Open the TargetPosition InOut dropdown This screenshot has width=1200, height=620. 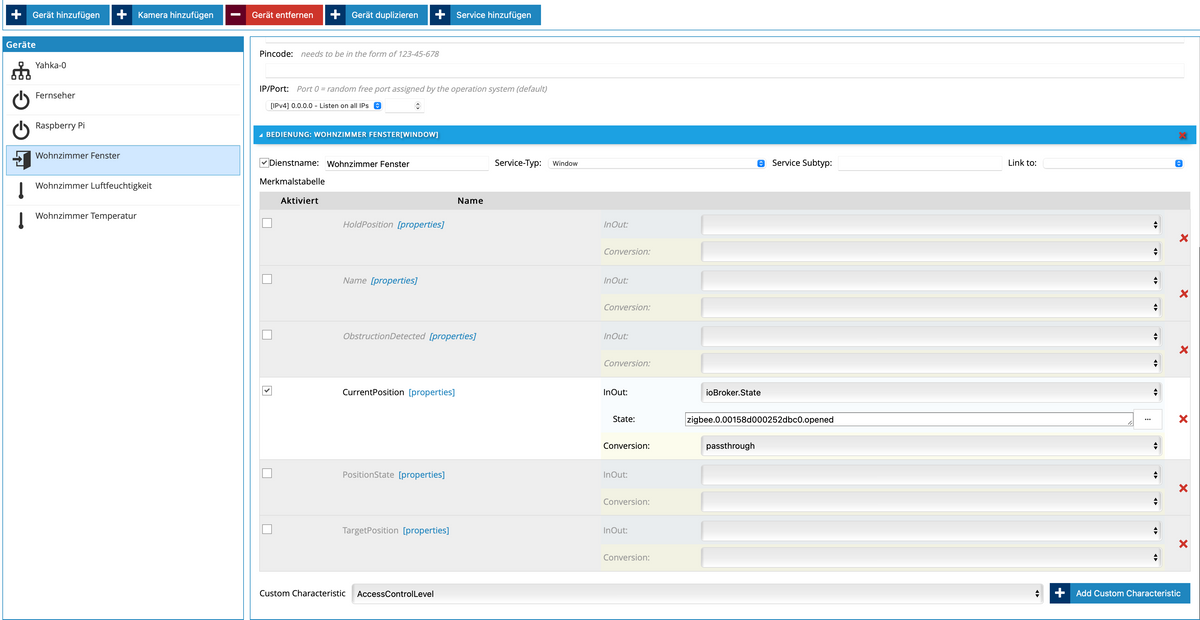931,530
